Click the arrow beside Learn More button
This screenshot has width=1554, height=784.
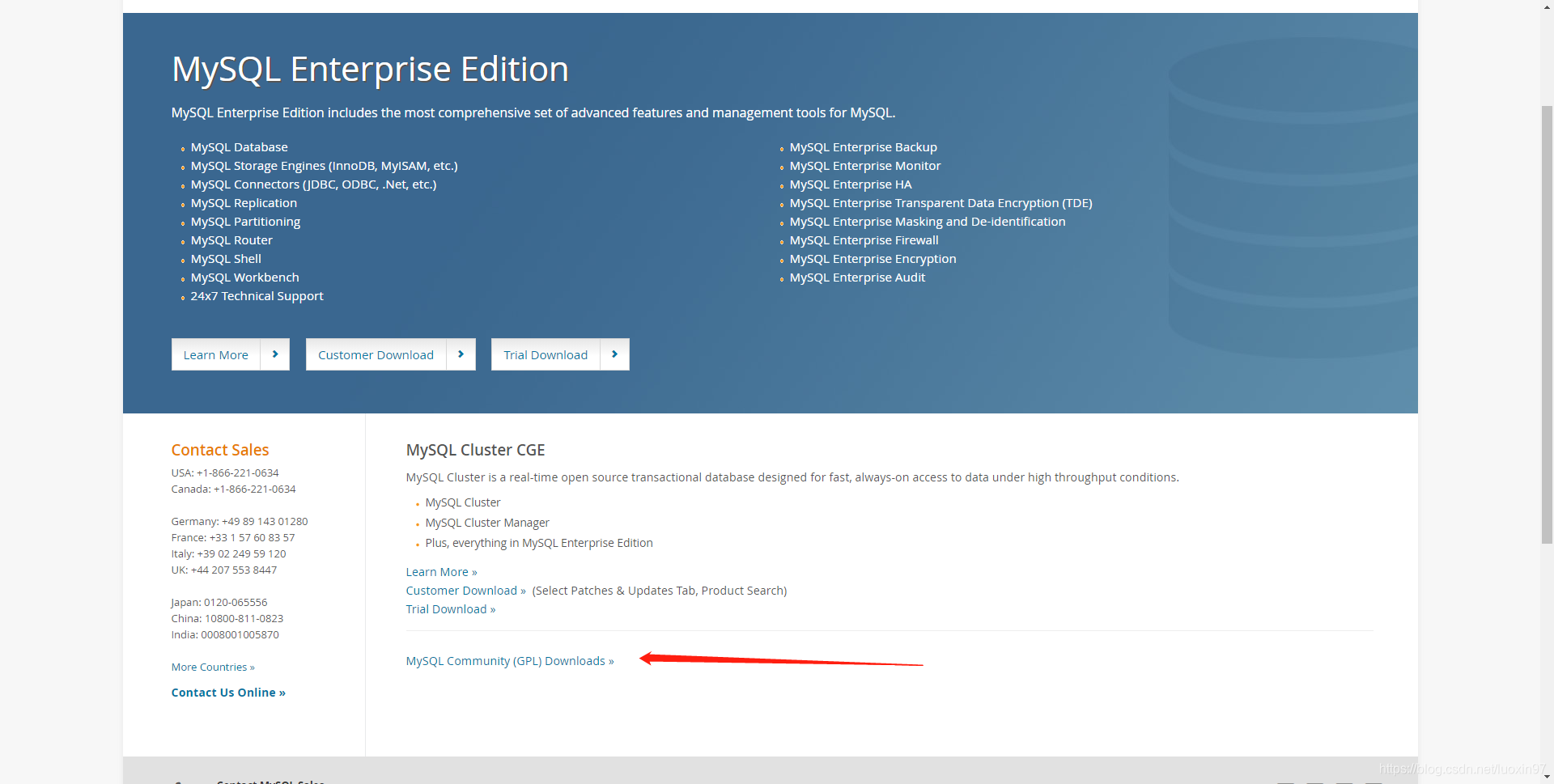point(275,354)
